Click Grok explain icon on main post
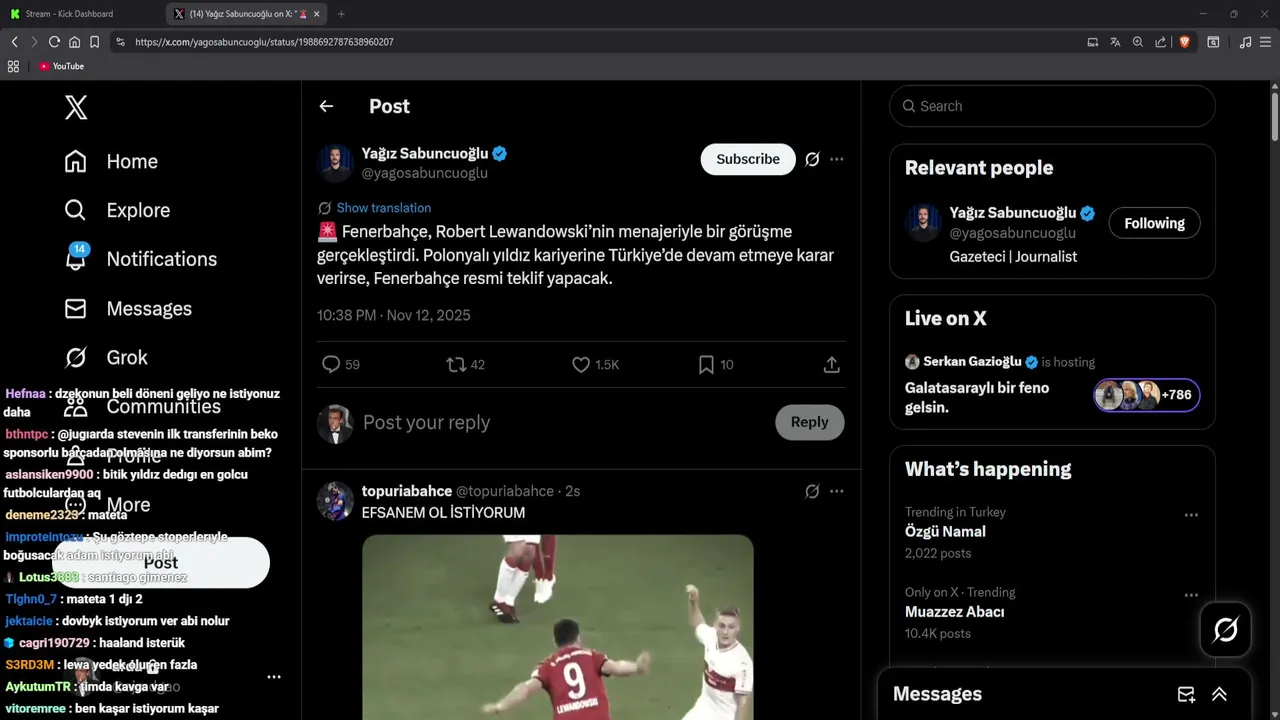The width and height of the screenshot is (1280, 720). pos(812,159)
